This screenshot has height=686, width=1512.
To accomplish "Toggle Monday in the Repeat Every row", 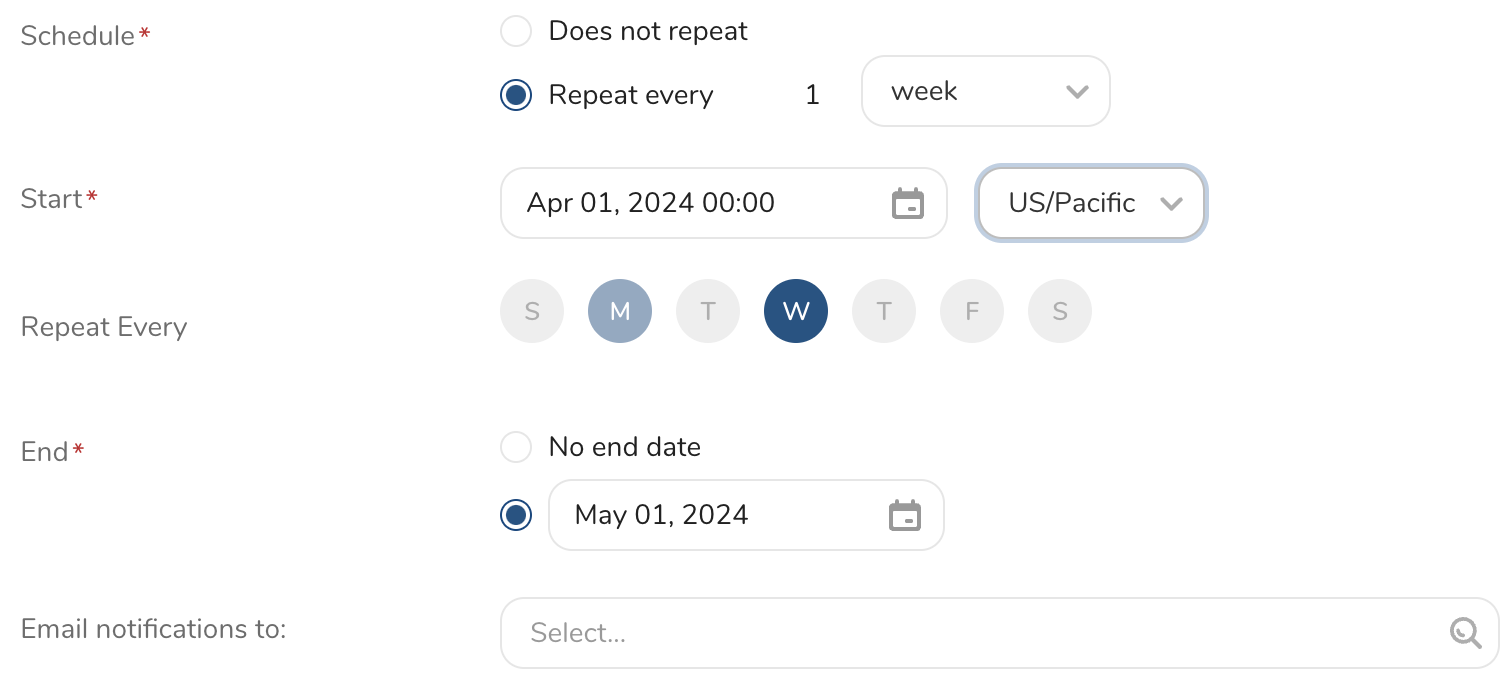I will click(620, 311).
